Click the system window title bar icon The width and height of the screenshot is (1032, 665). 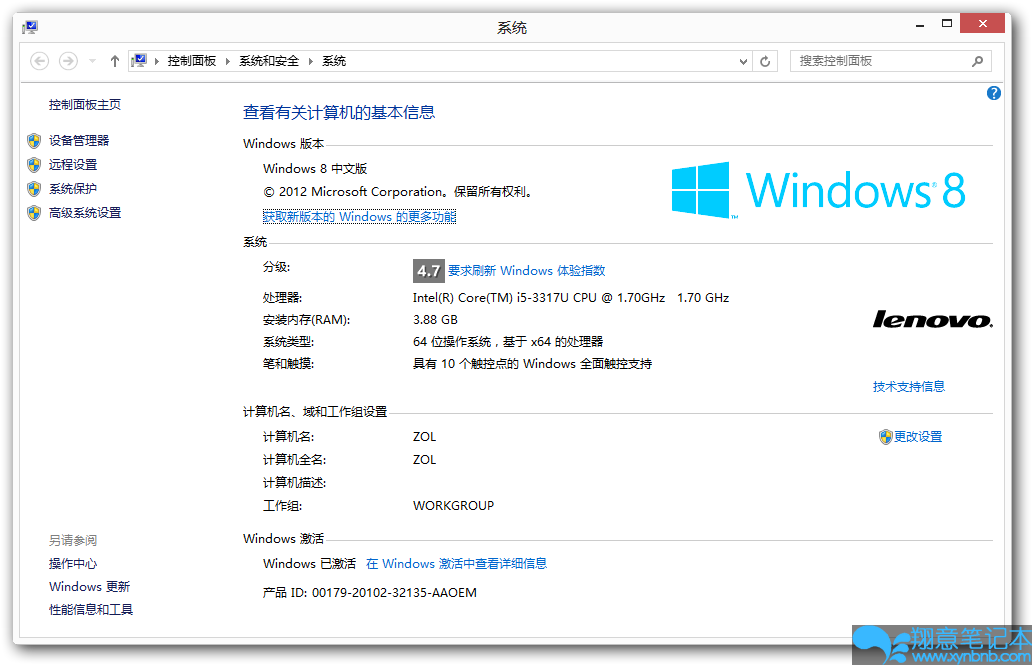[30, 27]
